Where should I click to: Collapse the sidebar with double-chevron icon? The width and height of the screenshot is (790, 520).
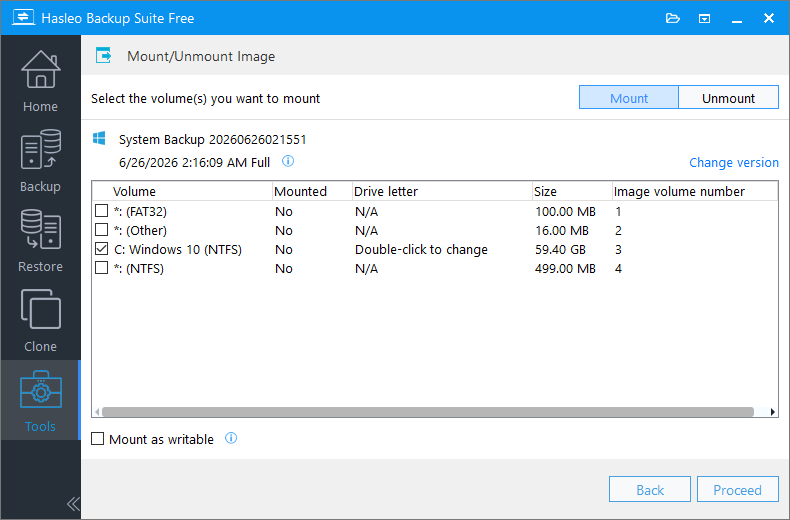[73, 503]
